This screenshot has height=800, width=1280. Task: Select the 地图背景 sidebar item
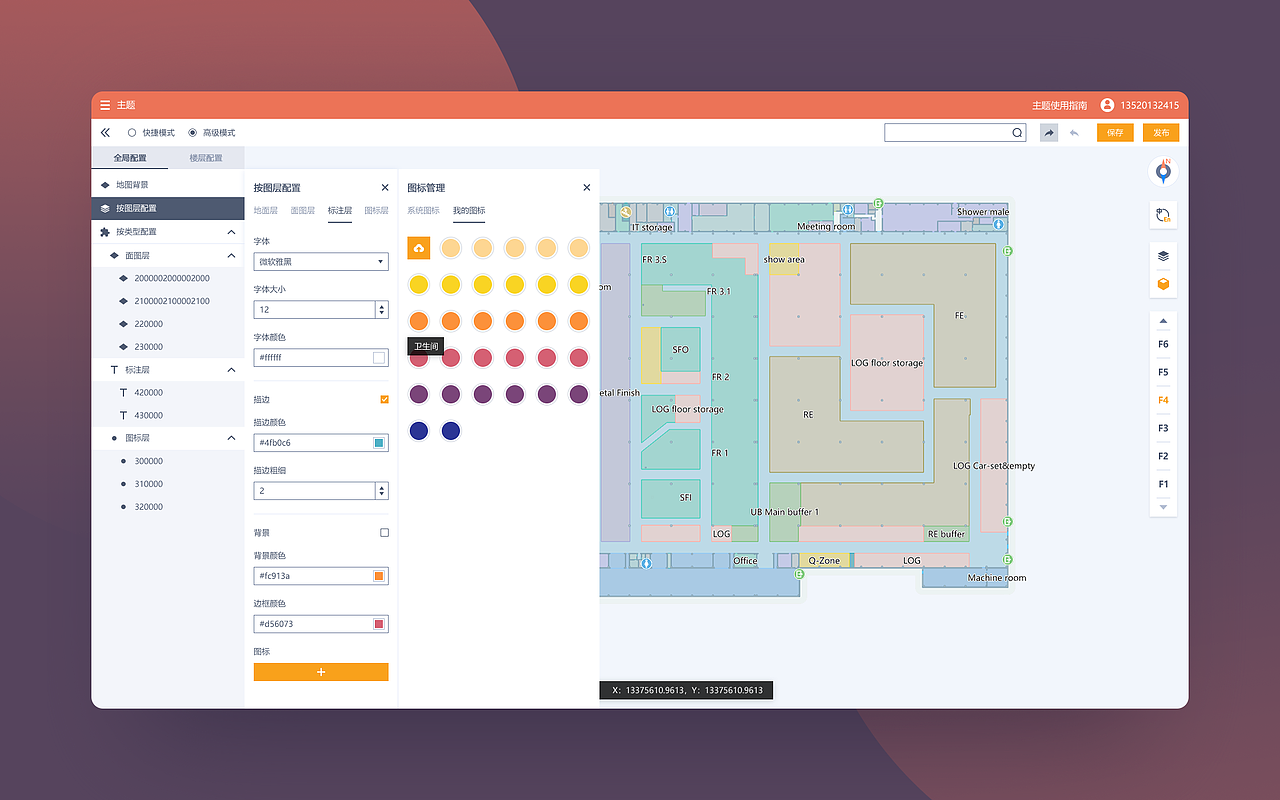168,185
